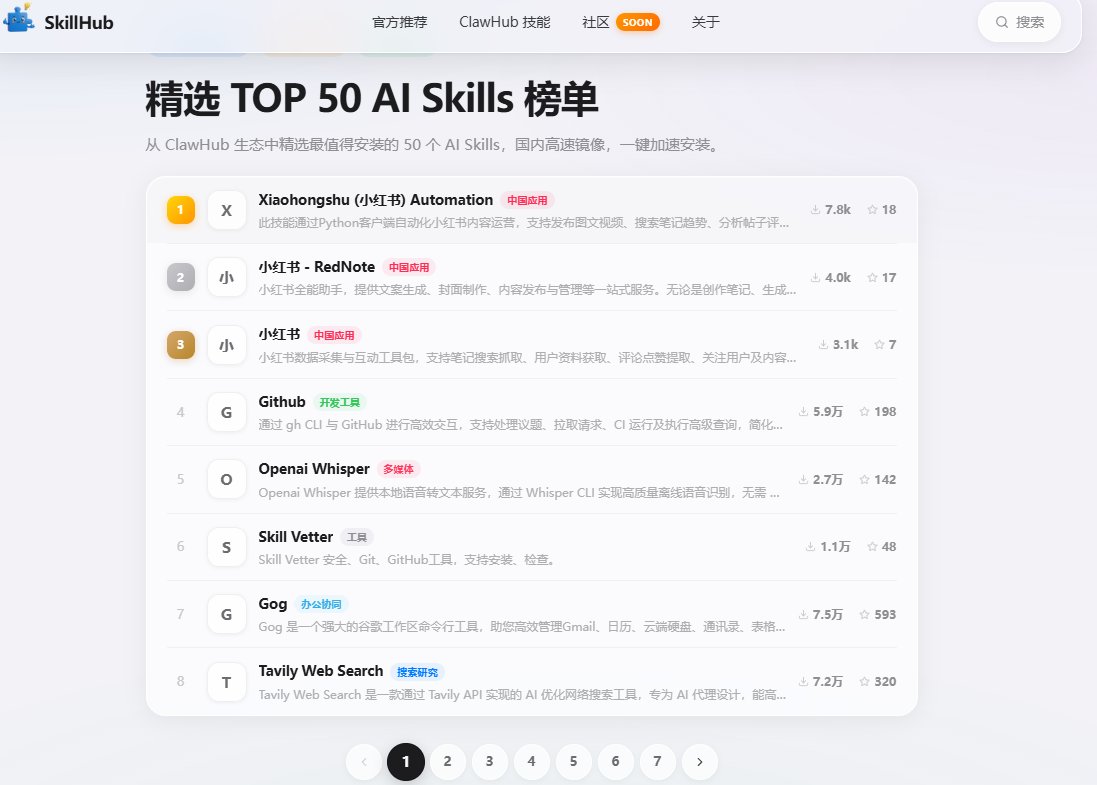1097x785 pixels.
Task: Go to the next page arrow
Action: [700, 762]
